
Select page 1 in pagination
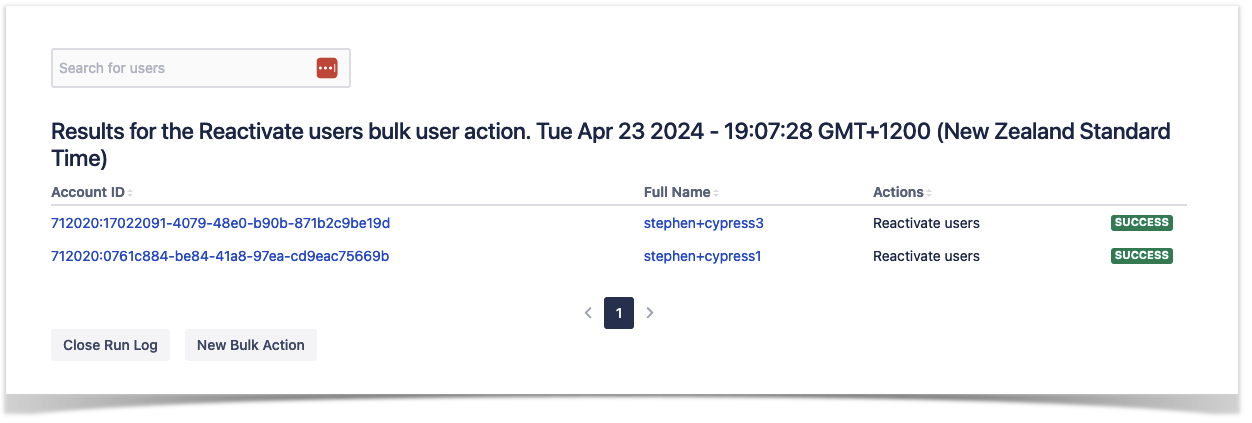[x=619, y=313]
